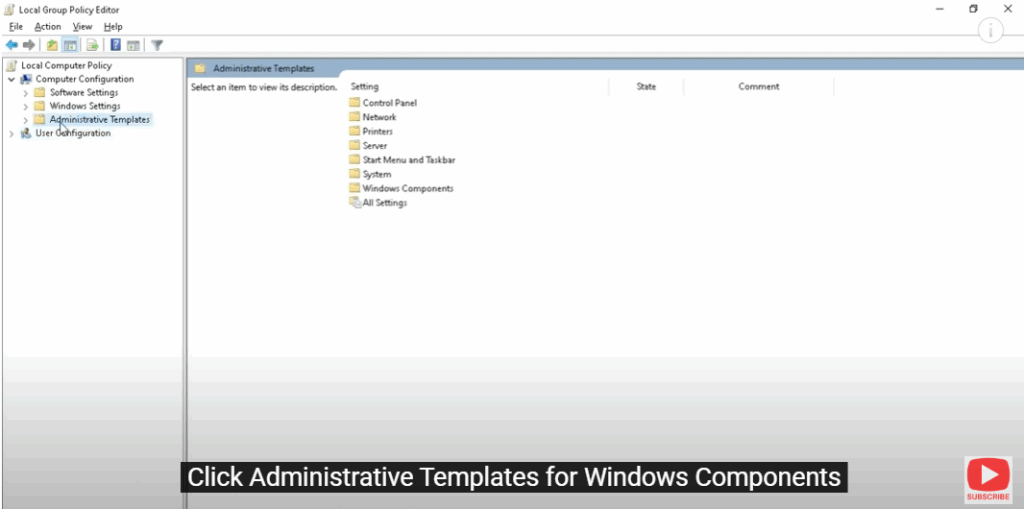Click the Software Settings folder icon in tree
The width and height of the screenshot is (1024, 509).
pyautogui.click(x=40, y=93)
